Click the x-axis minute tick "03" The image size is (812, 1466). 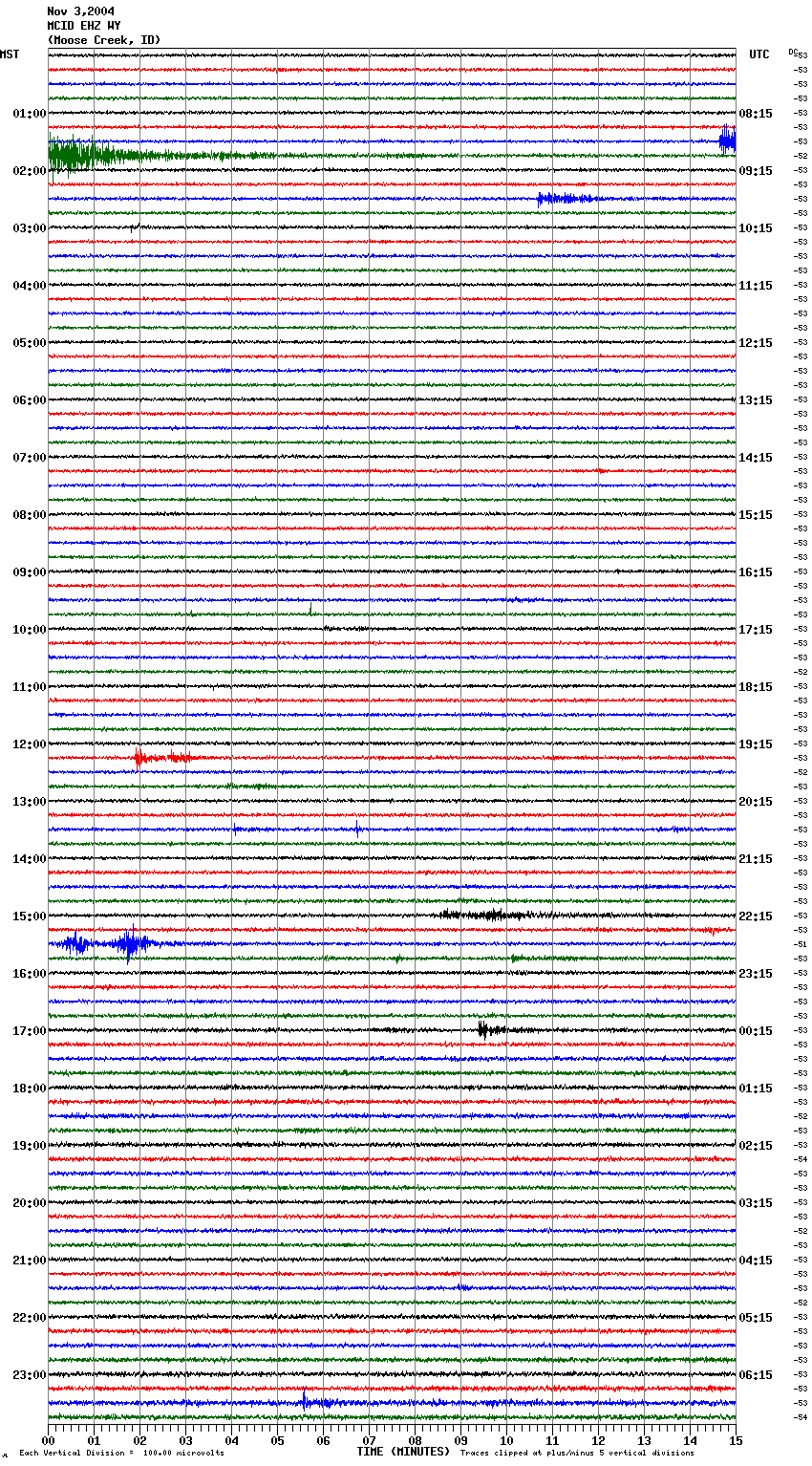point(185,1440)
